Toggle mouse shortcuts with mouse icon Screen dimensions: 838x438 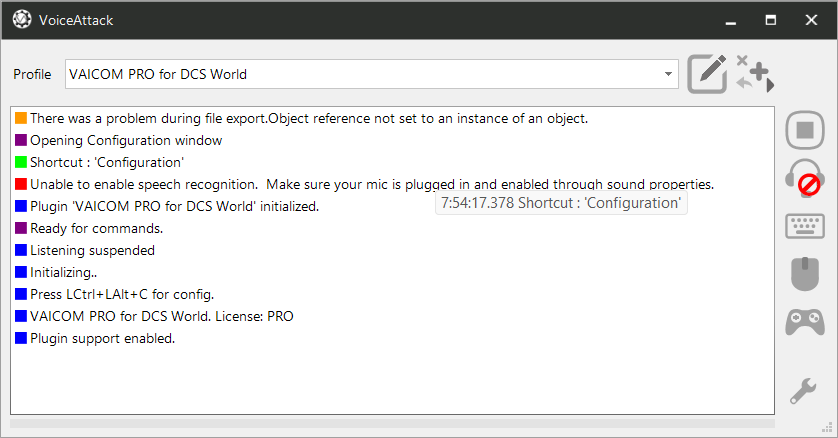click(x=805, y=274)
